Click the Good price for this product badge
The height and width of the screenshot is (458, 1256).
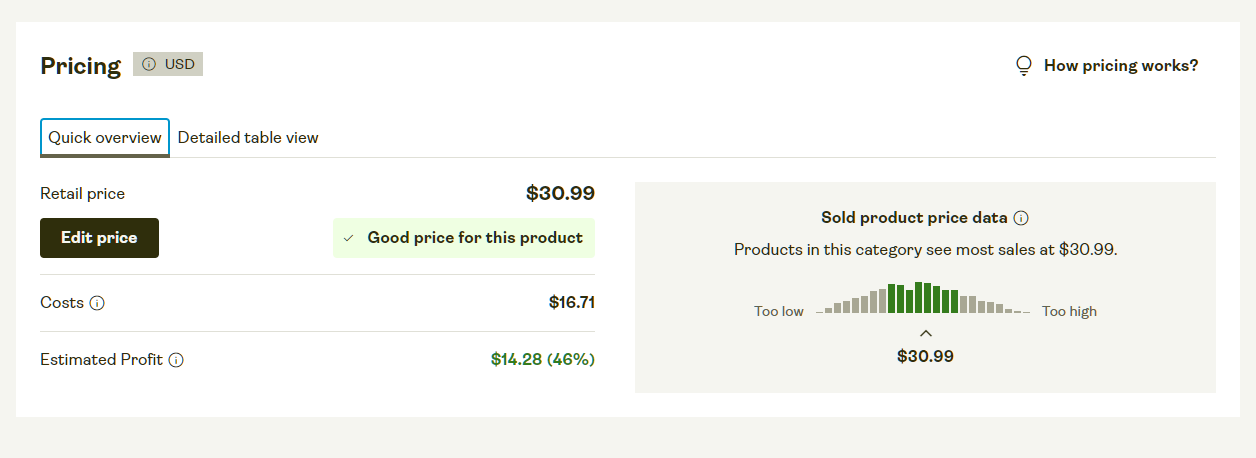pos(464,238)
